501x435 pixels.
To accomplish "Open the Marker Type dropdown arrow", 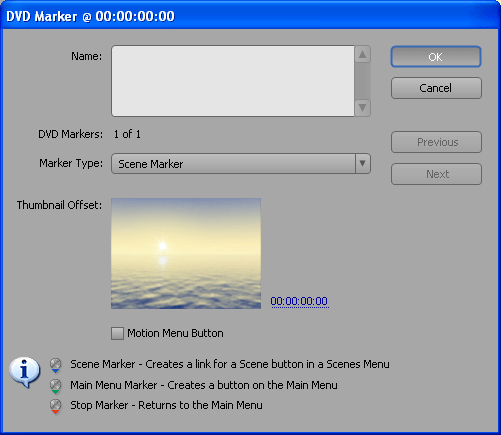I will tap(363, 163).
